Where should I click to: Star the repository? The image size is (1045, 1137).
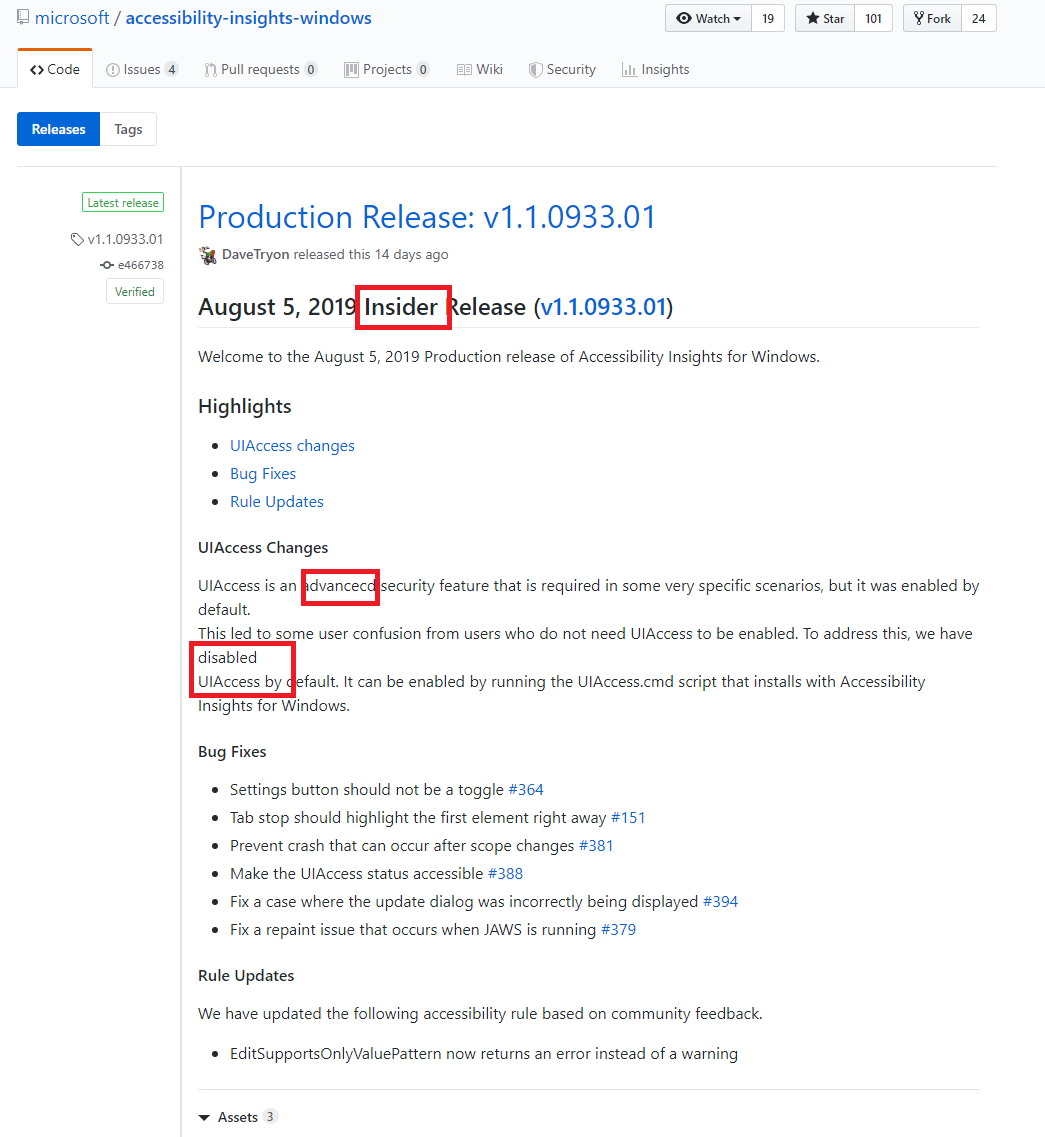point(825,18)
